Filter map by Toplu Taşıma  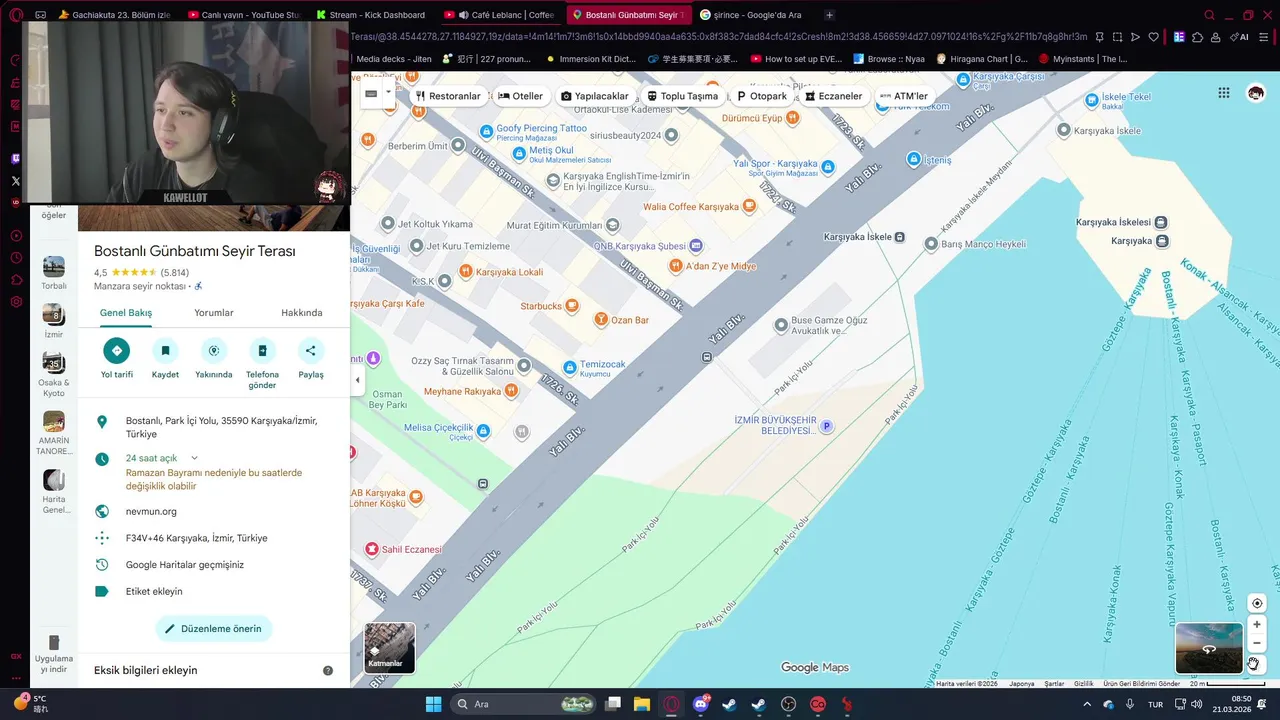point(682,96)
